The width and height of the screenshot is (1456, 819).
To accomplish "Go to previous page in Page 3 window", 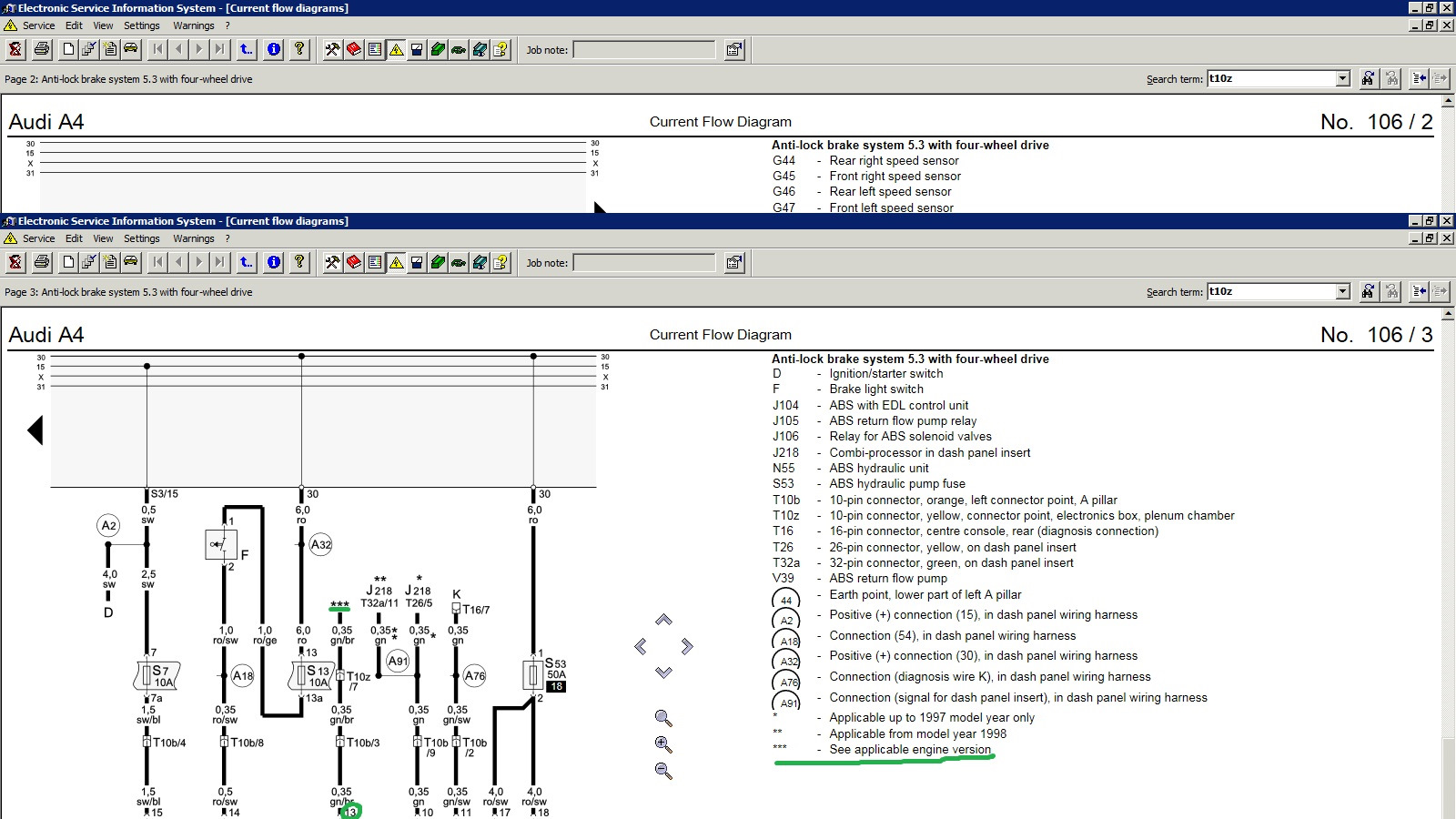I will (x=178, y=263).
